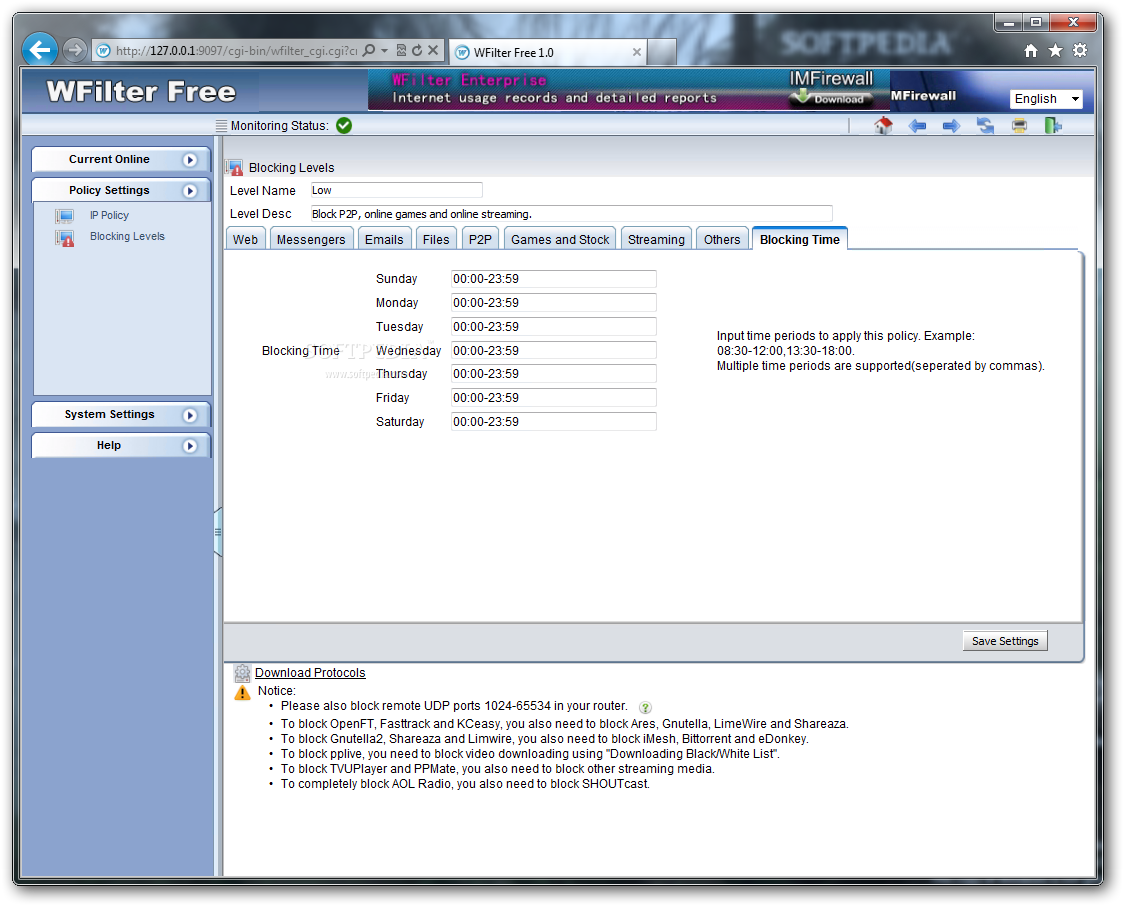Switch to the Files tab

click(x=436, y=239)
